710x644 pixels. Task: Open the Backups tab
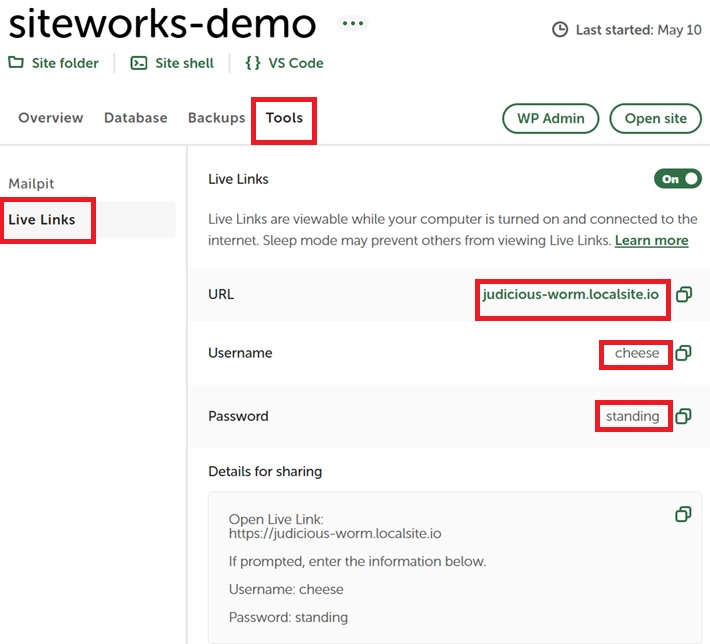(216, 118)
